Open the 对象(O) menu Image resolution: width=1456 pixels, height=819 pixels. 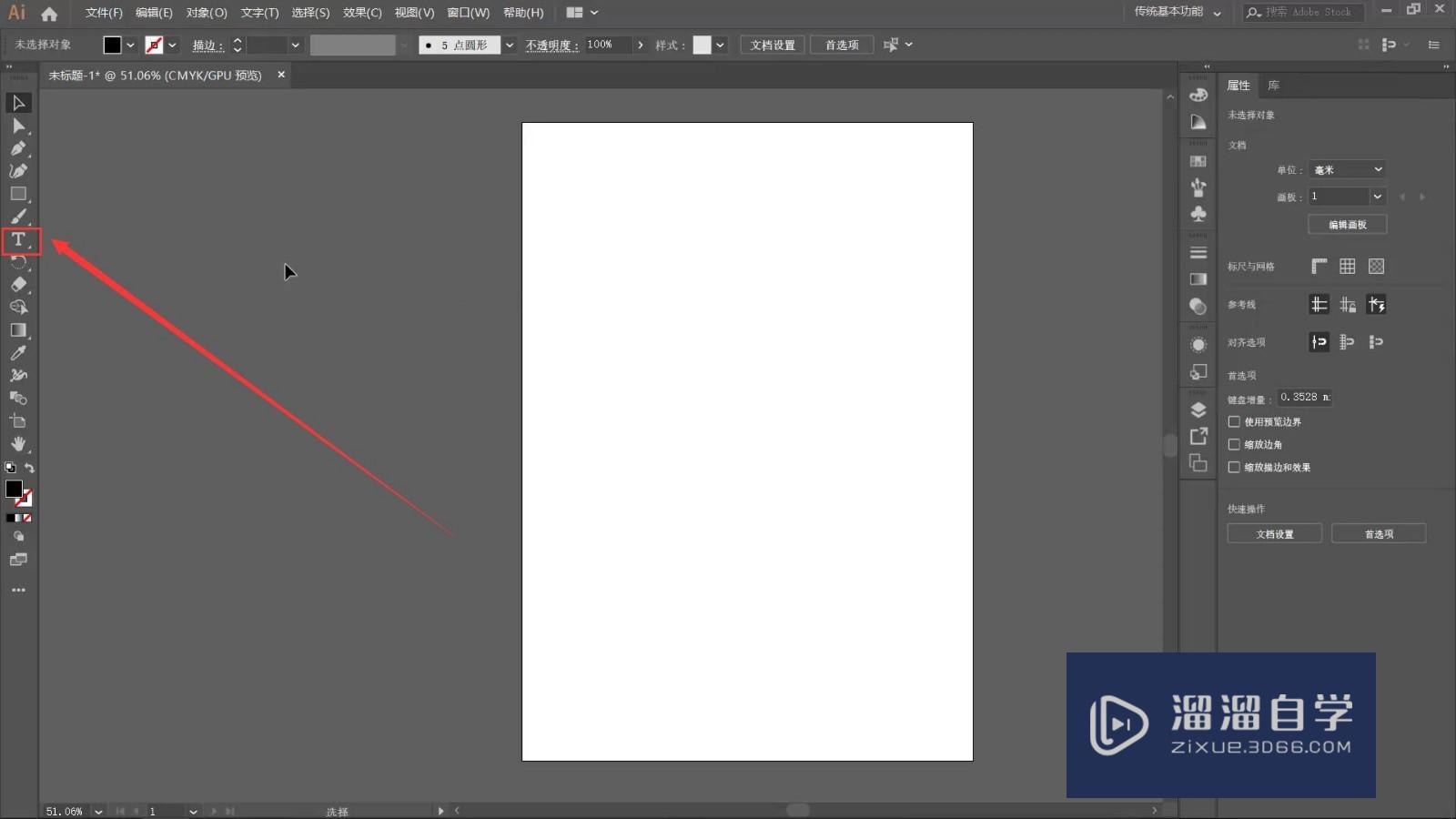click(x=207, y=13)
